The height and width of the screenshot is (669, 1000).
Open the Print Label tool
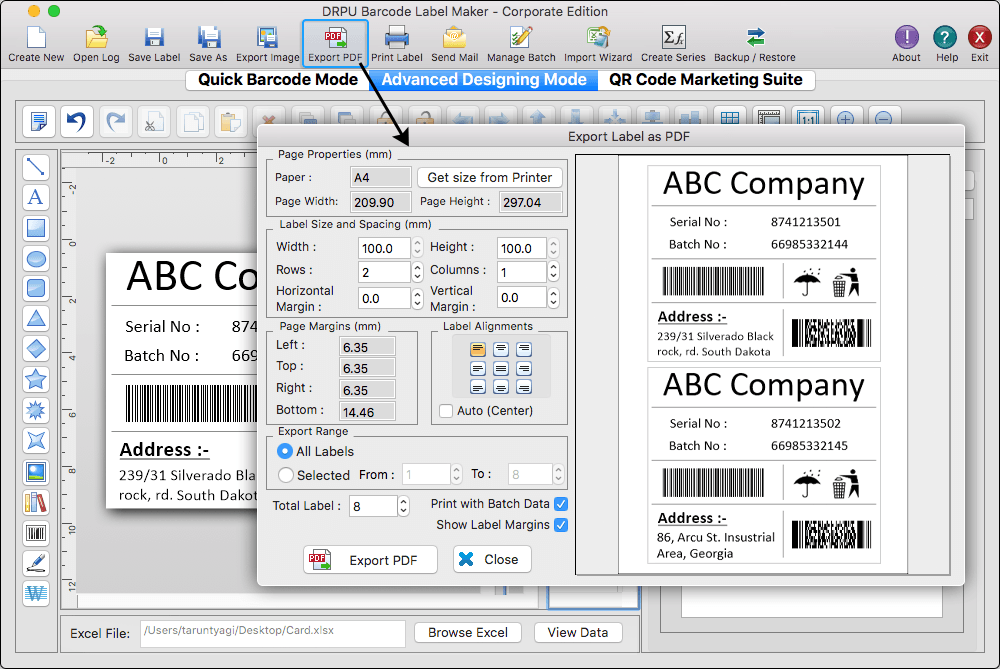[x=397, y=44]
